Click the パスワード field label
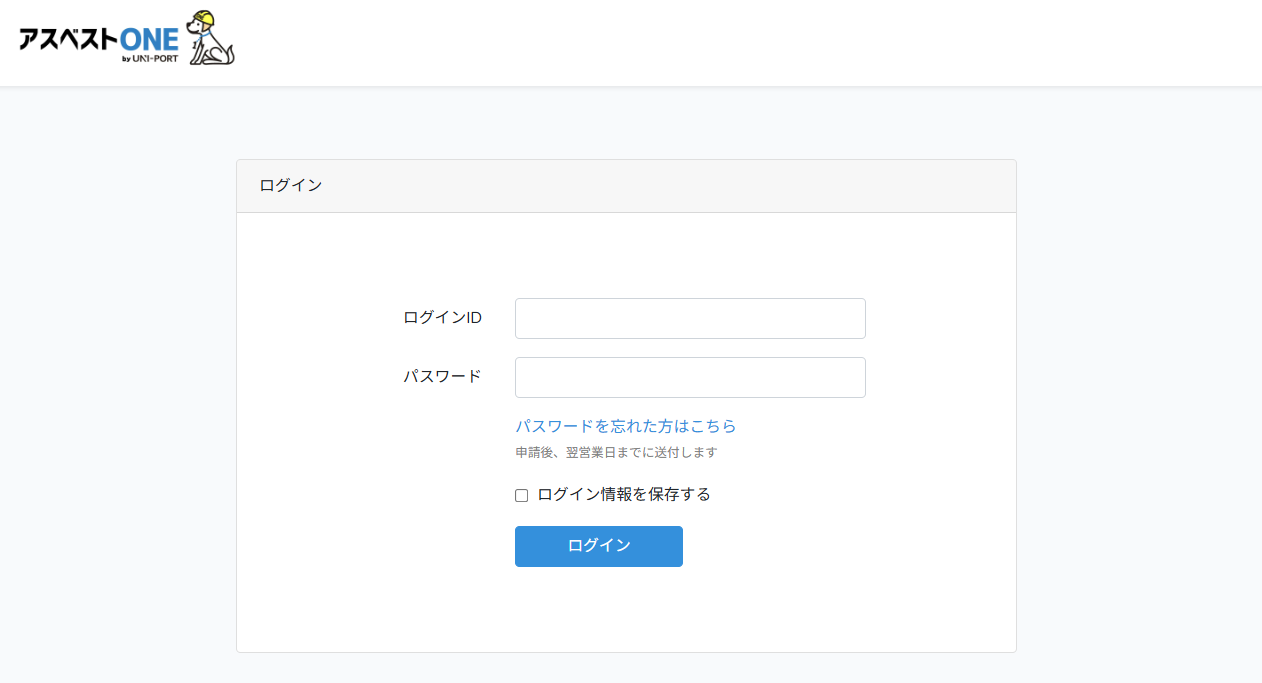The image size is (1262, 683). (442, 377)
